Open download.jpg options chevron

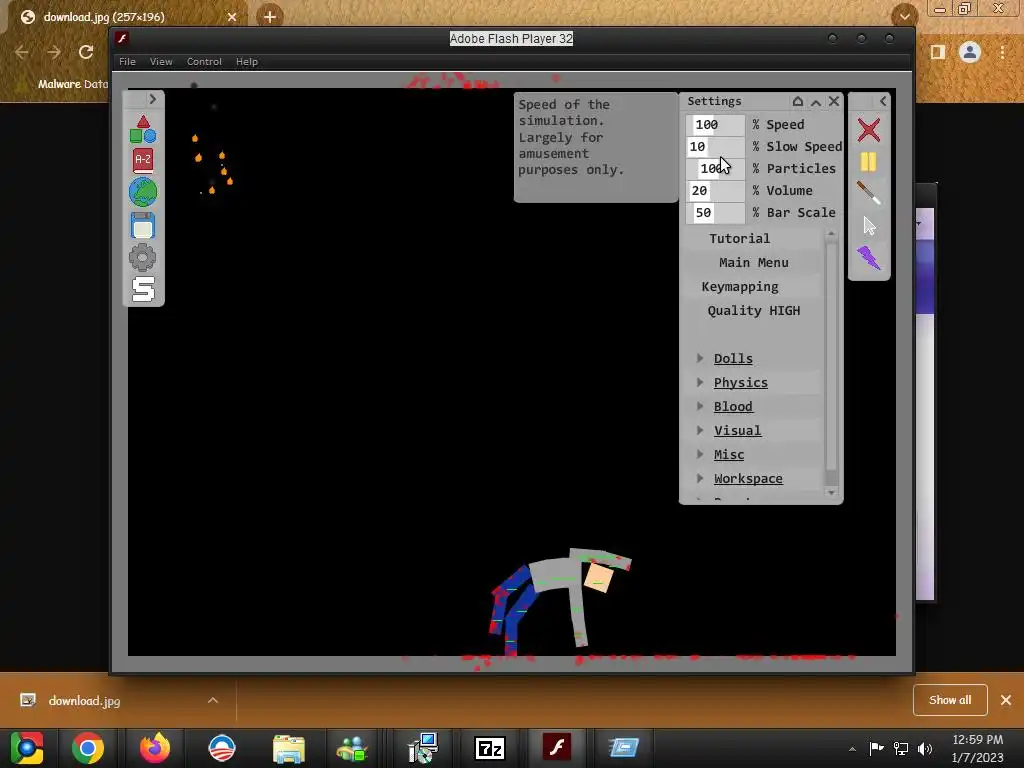[x=213, y=700]
